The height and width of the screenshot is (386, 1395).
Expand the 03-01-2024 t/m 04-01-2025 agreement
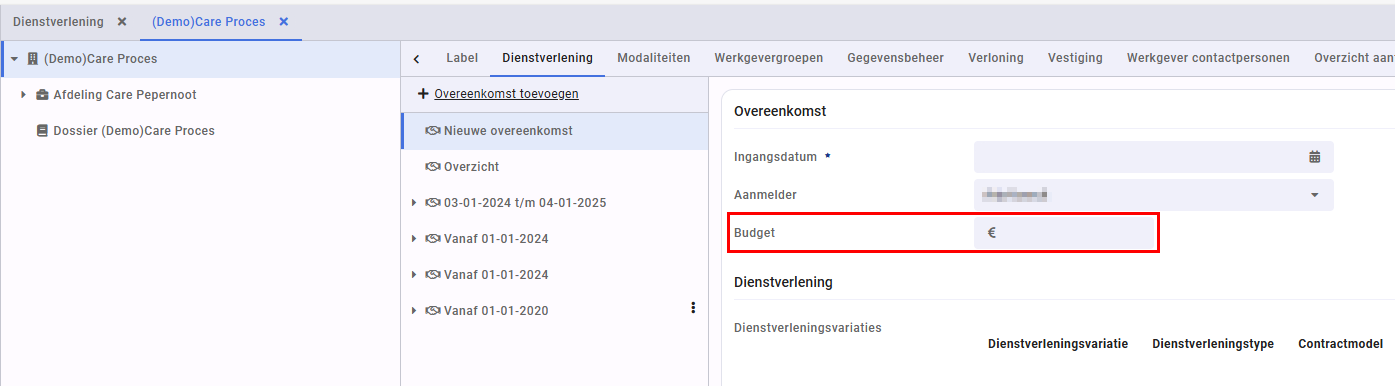coord(414,203)
